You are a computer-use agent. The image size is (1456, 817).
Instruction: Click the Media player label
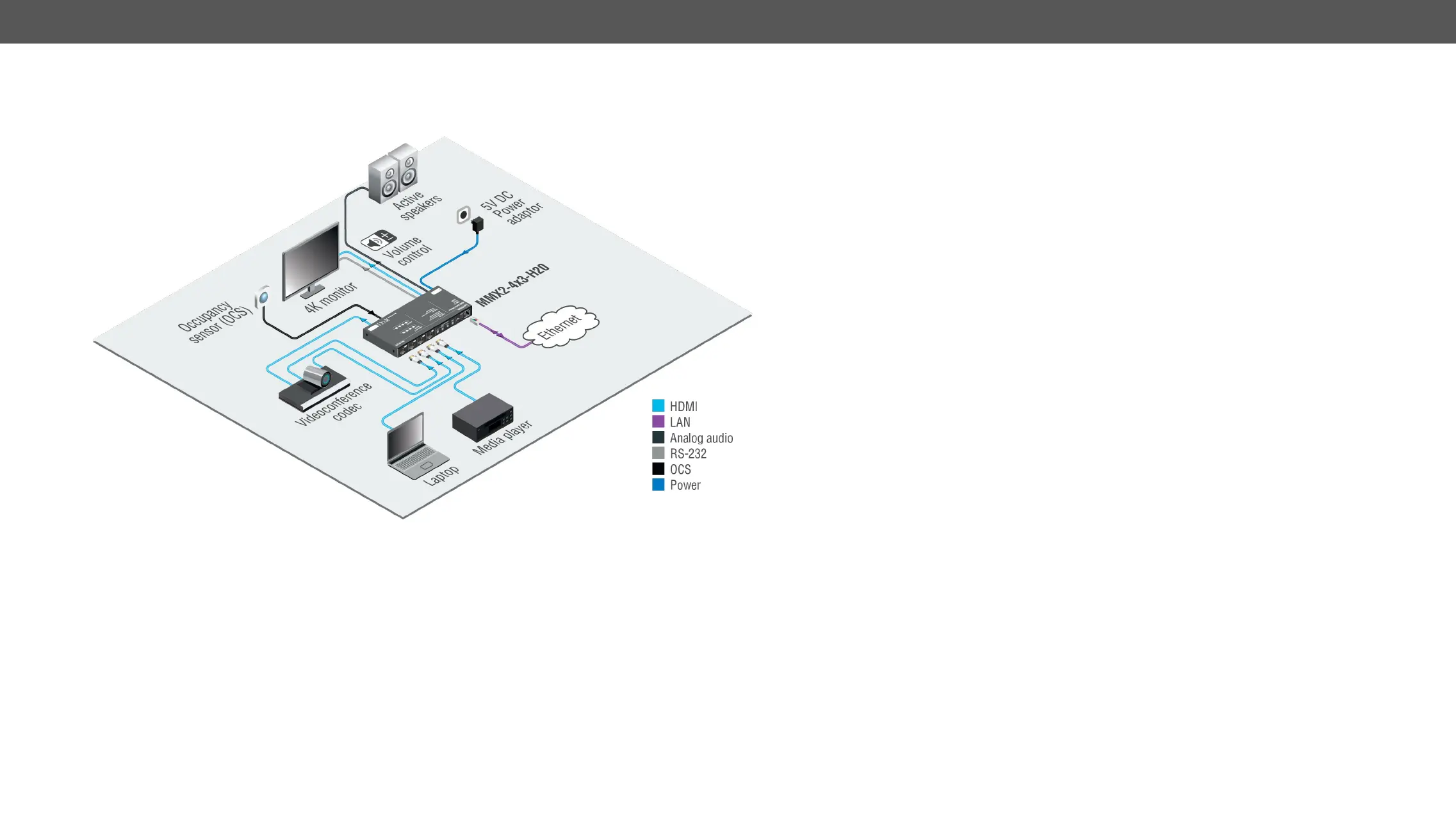[502, 437]
